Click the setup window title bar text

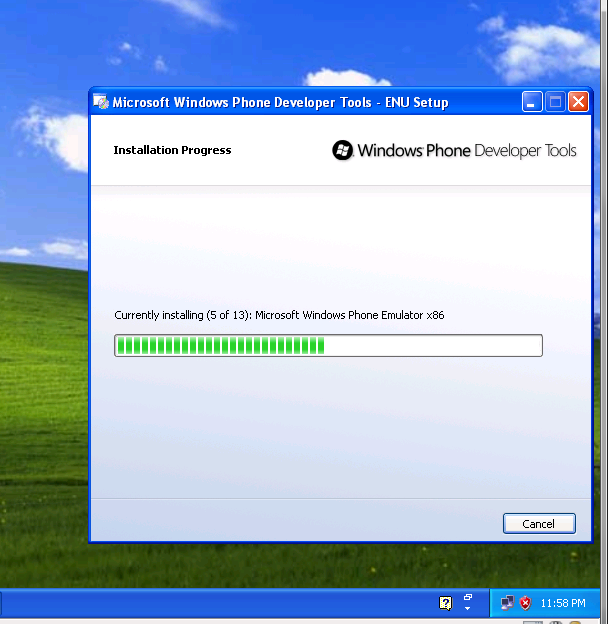tap(280, 102)
